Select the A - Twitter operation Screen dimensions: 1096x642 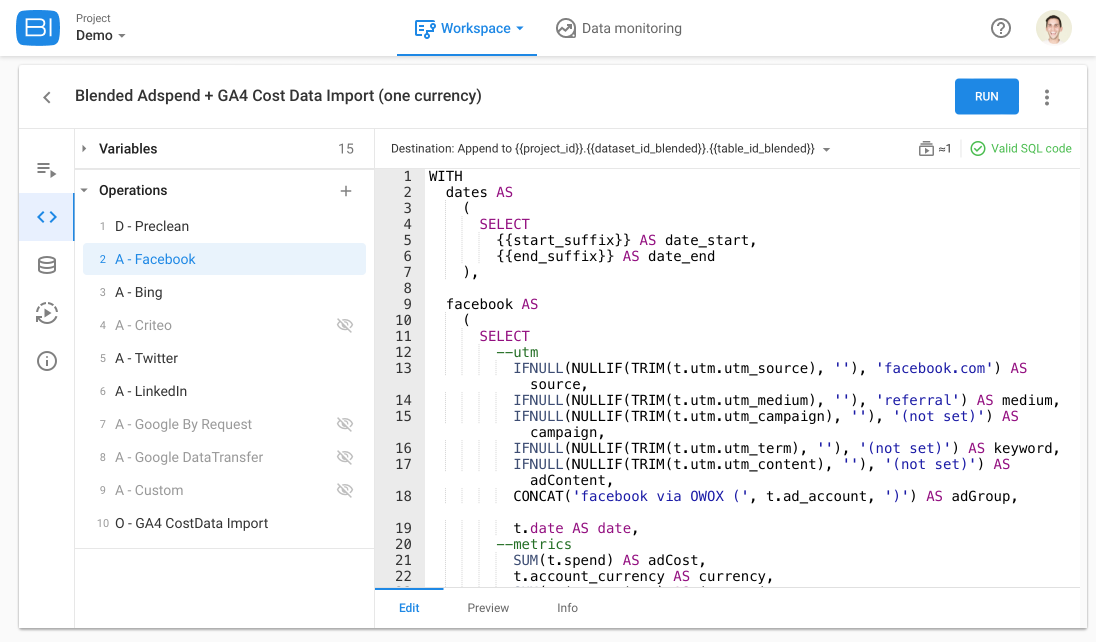224,358
